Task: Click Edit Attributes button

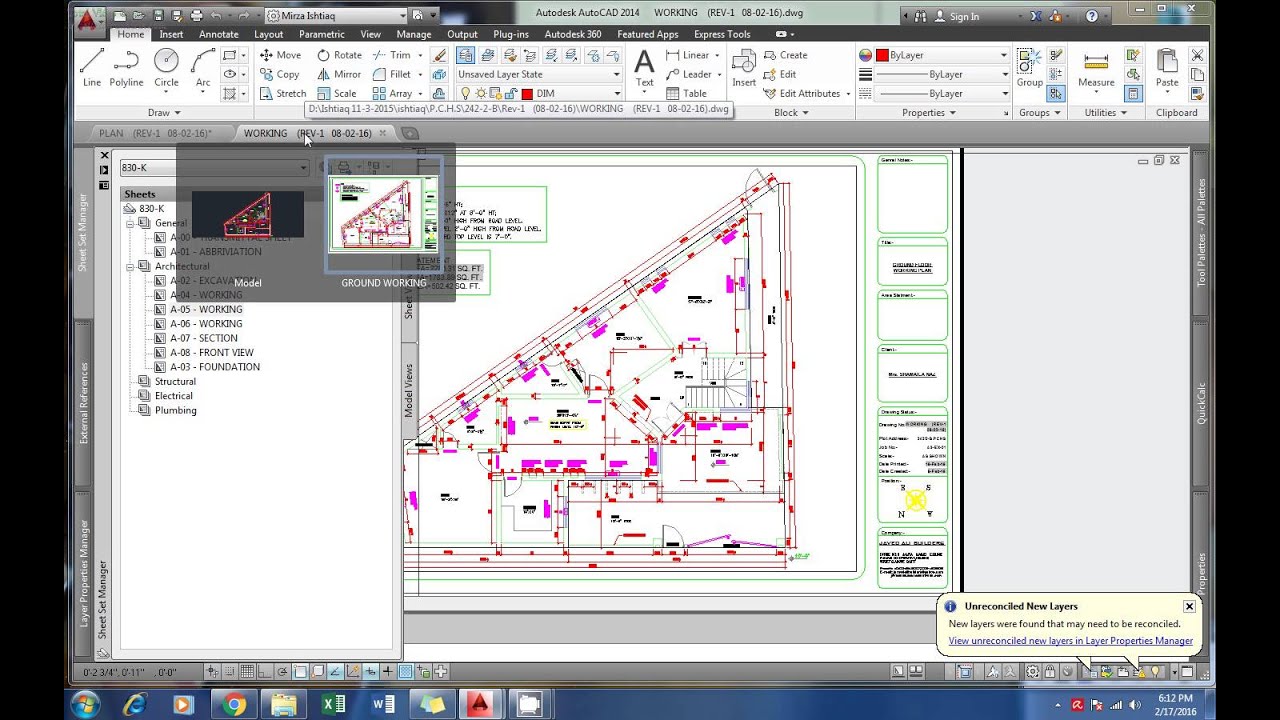Action: [x=805, y=93]
